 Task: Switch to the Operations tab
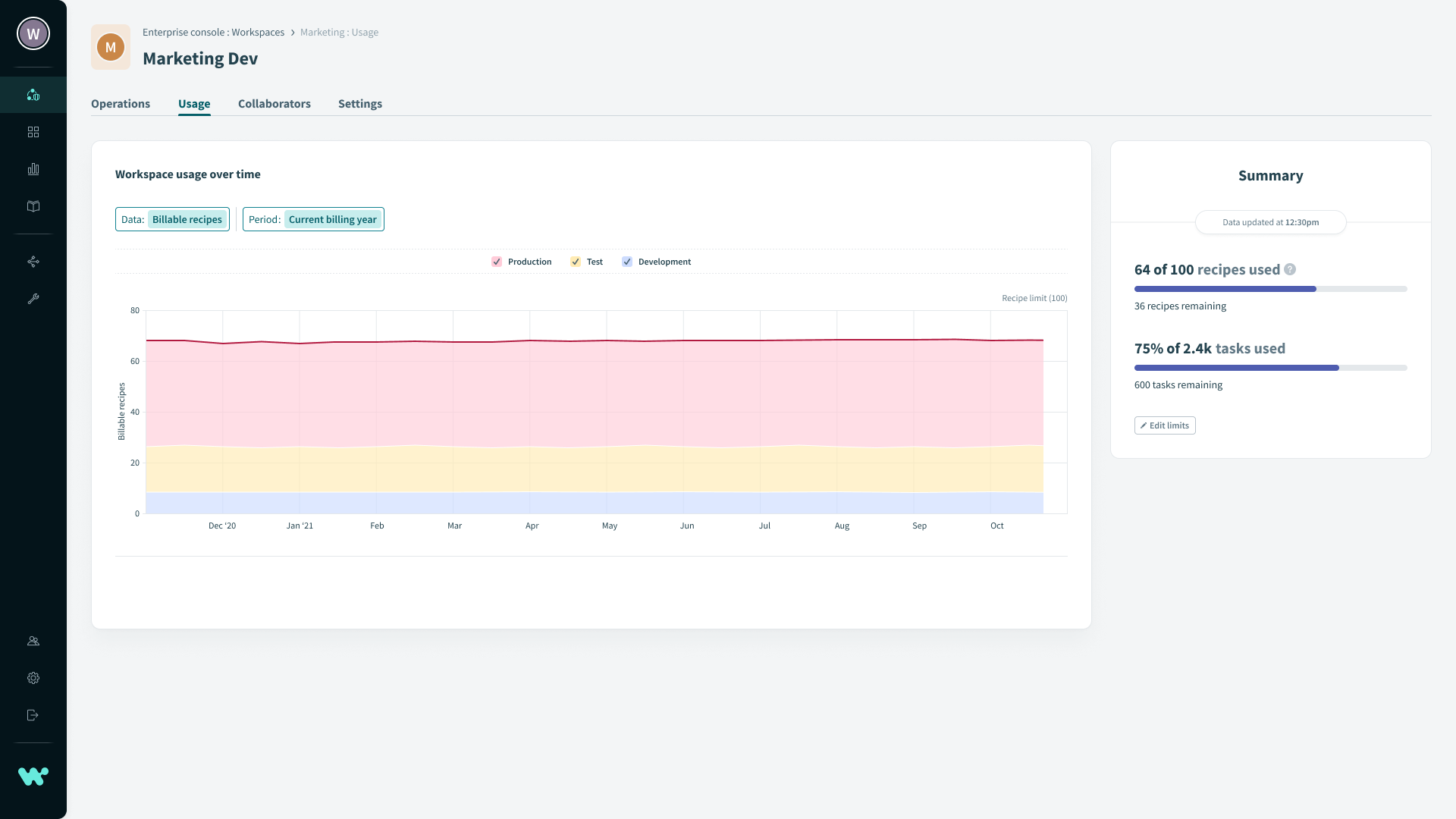pyautogui.click(x=121, y=104)
